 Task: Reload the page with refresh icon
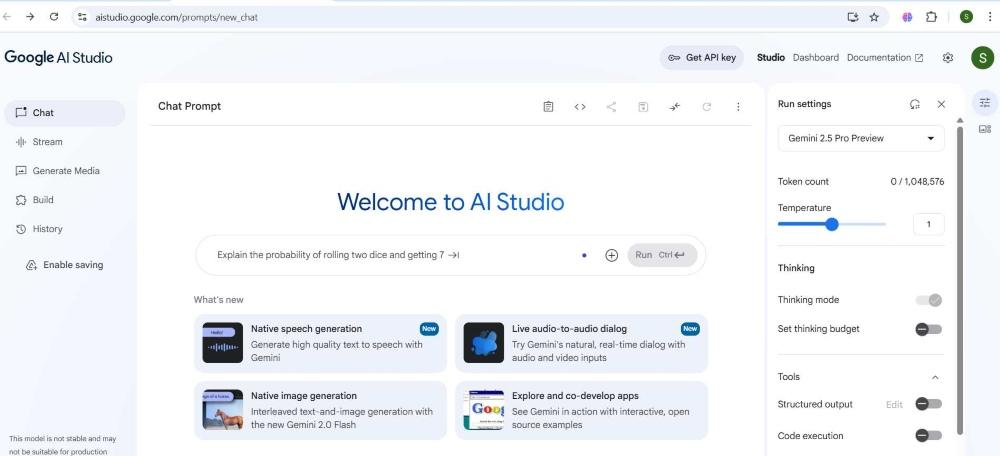click(54, 17)
